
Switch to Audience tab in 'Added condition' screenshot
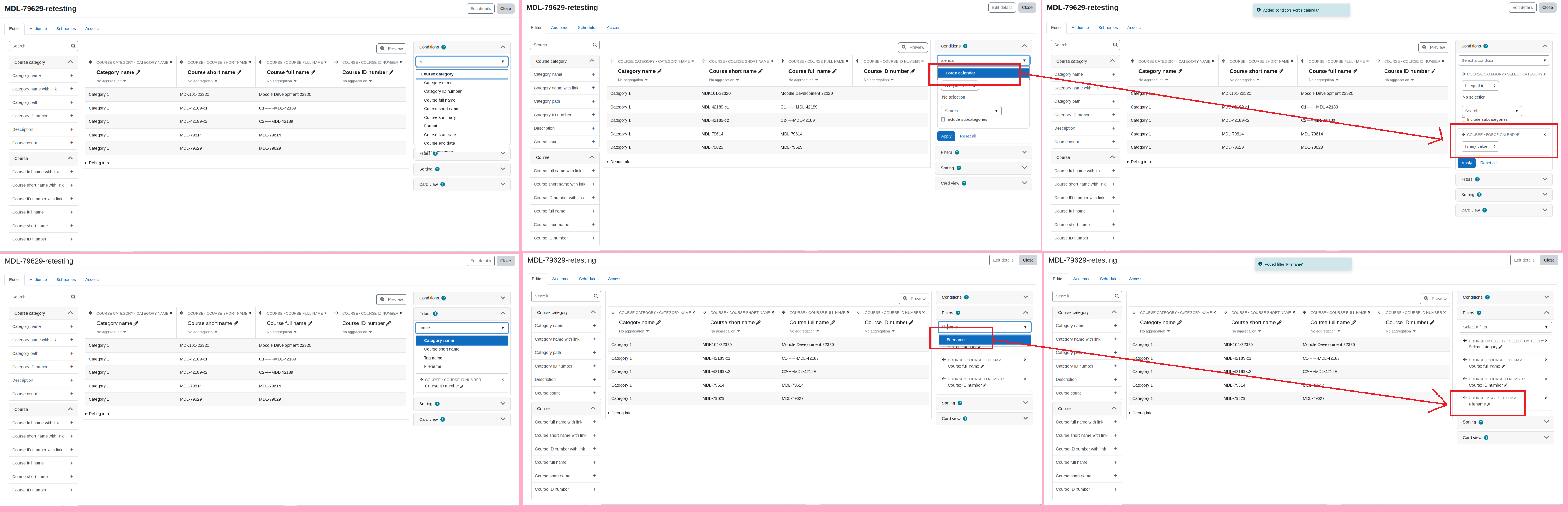[x=1080, y=28]
